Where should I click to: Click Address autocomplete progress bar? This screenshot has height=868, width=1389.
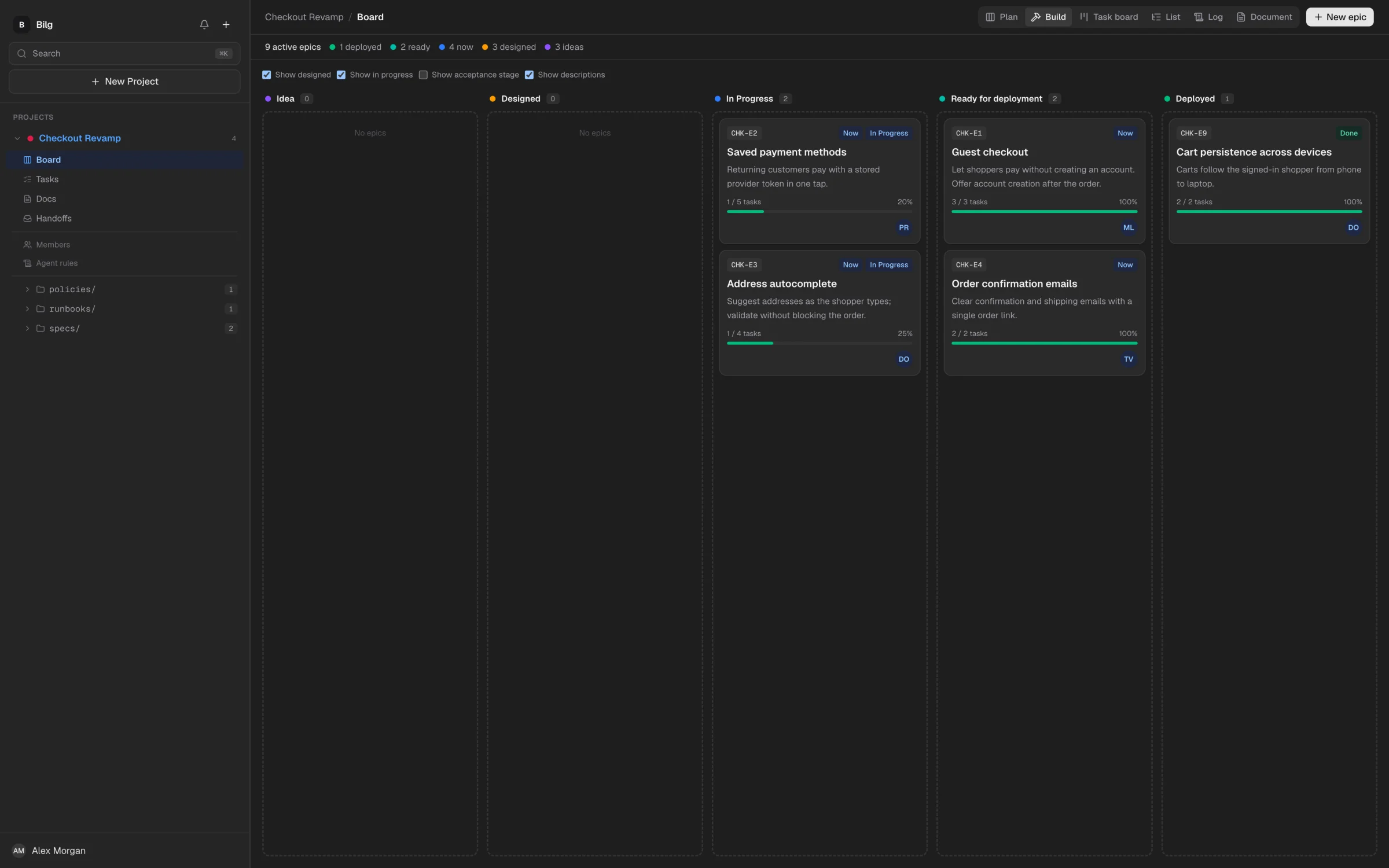(x=820, y=343)
